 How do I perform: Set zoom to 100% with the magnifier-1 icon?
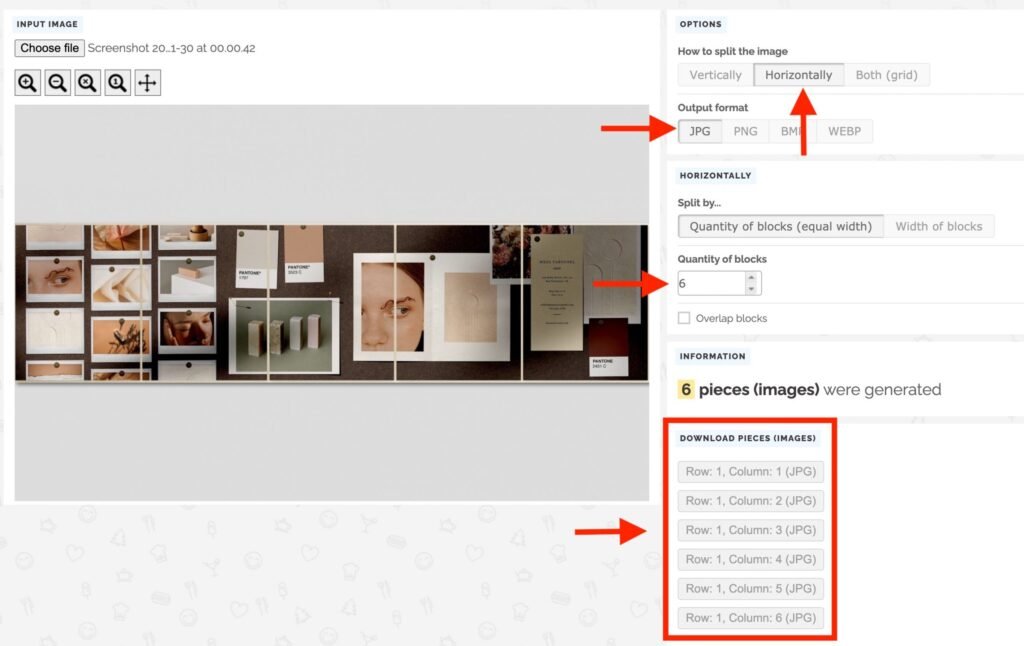[x=117, y=82]
